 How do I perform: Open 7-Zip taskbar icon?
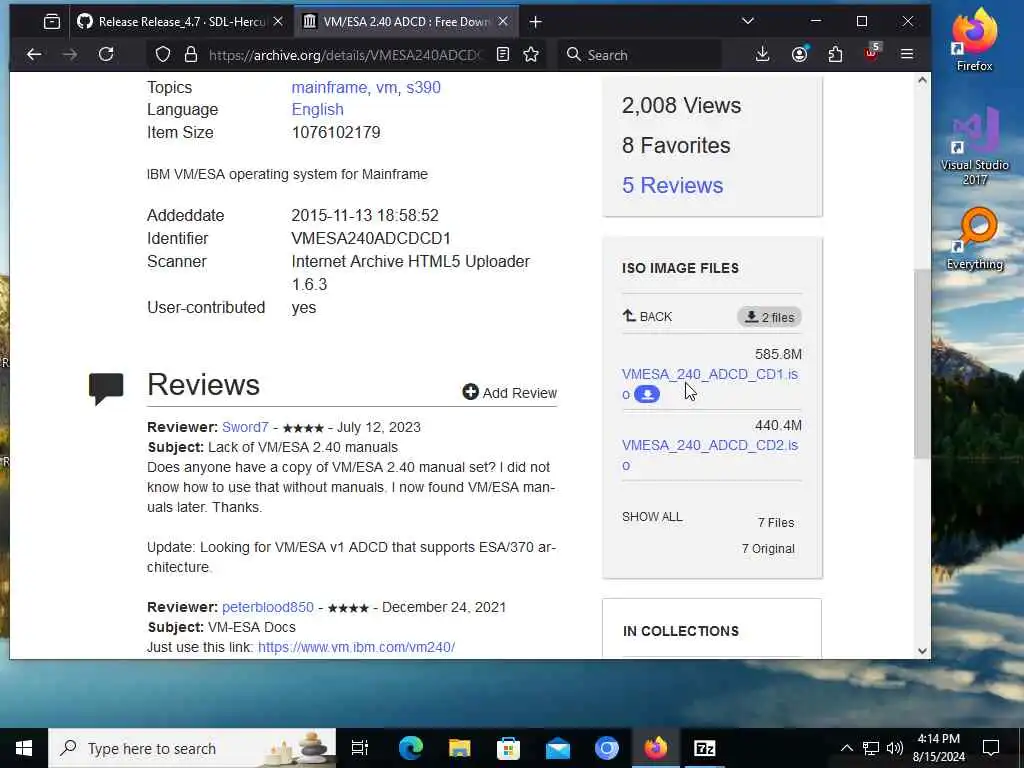pyautogui.click(x=705, y=748)
